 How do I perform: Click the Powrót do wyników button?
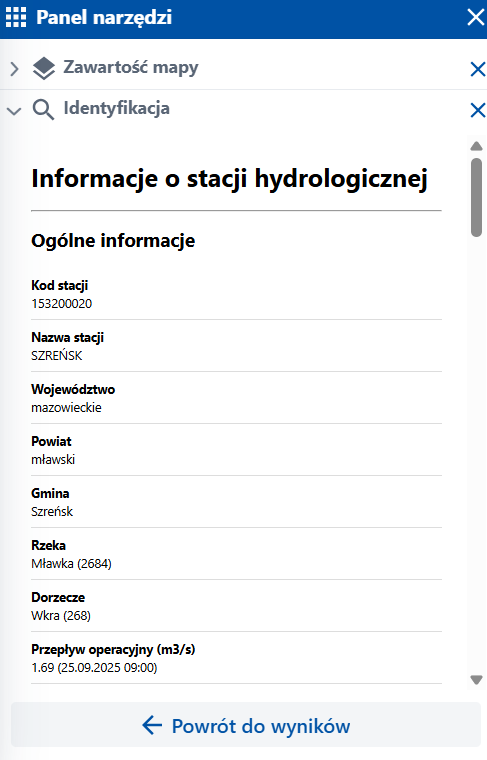pyautogui.click(x=246, y=725)
